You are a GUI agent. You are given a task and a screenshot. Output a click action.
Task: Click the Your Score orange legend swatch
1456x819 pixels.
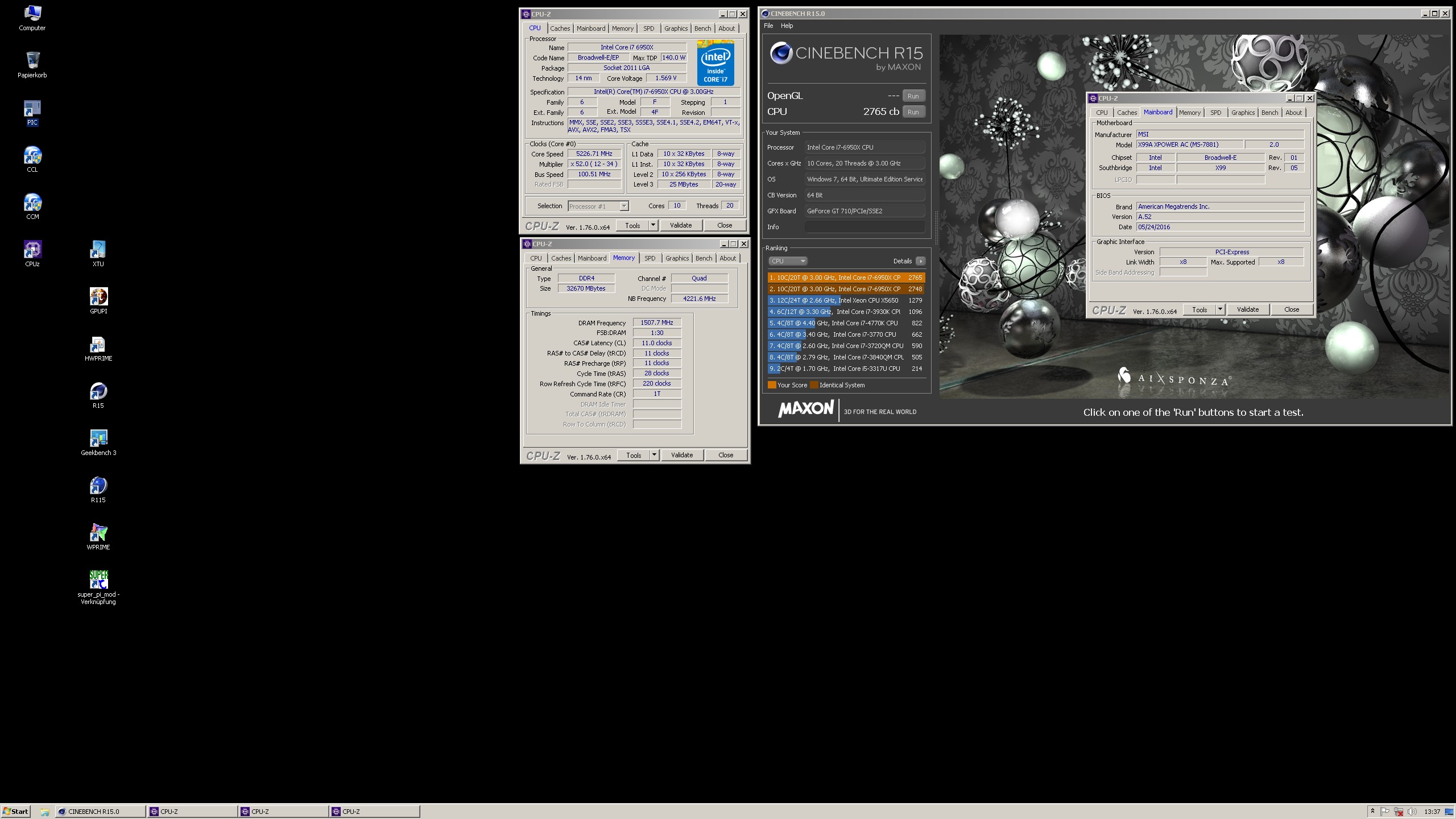pyautogui.click(x=772, y=385)
